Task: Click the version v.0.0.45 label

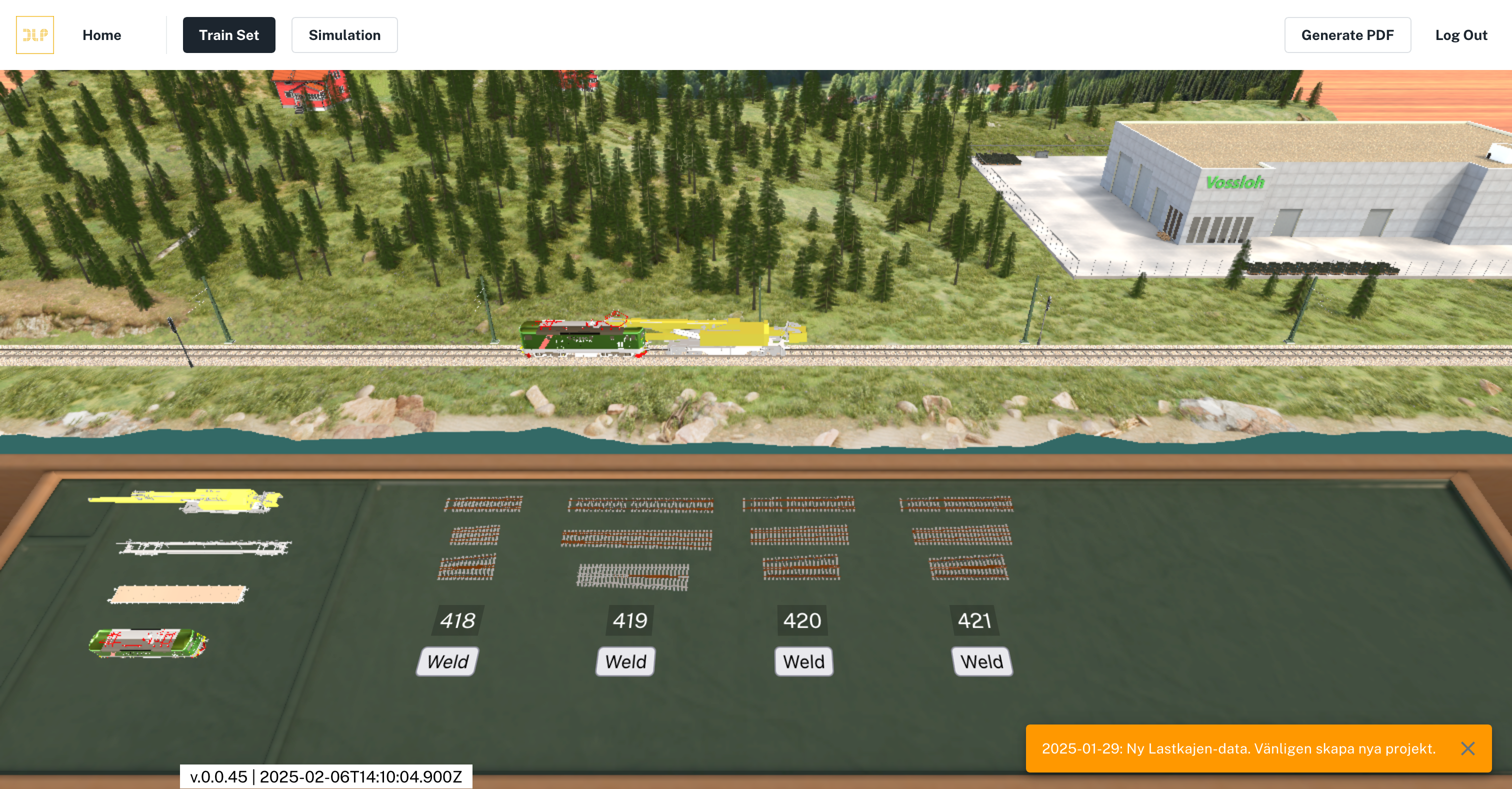Action: 326,776
